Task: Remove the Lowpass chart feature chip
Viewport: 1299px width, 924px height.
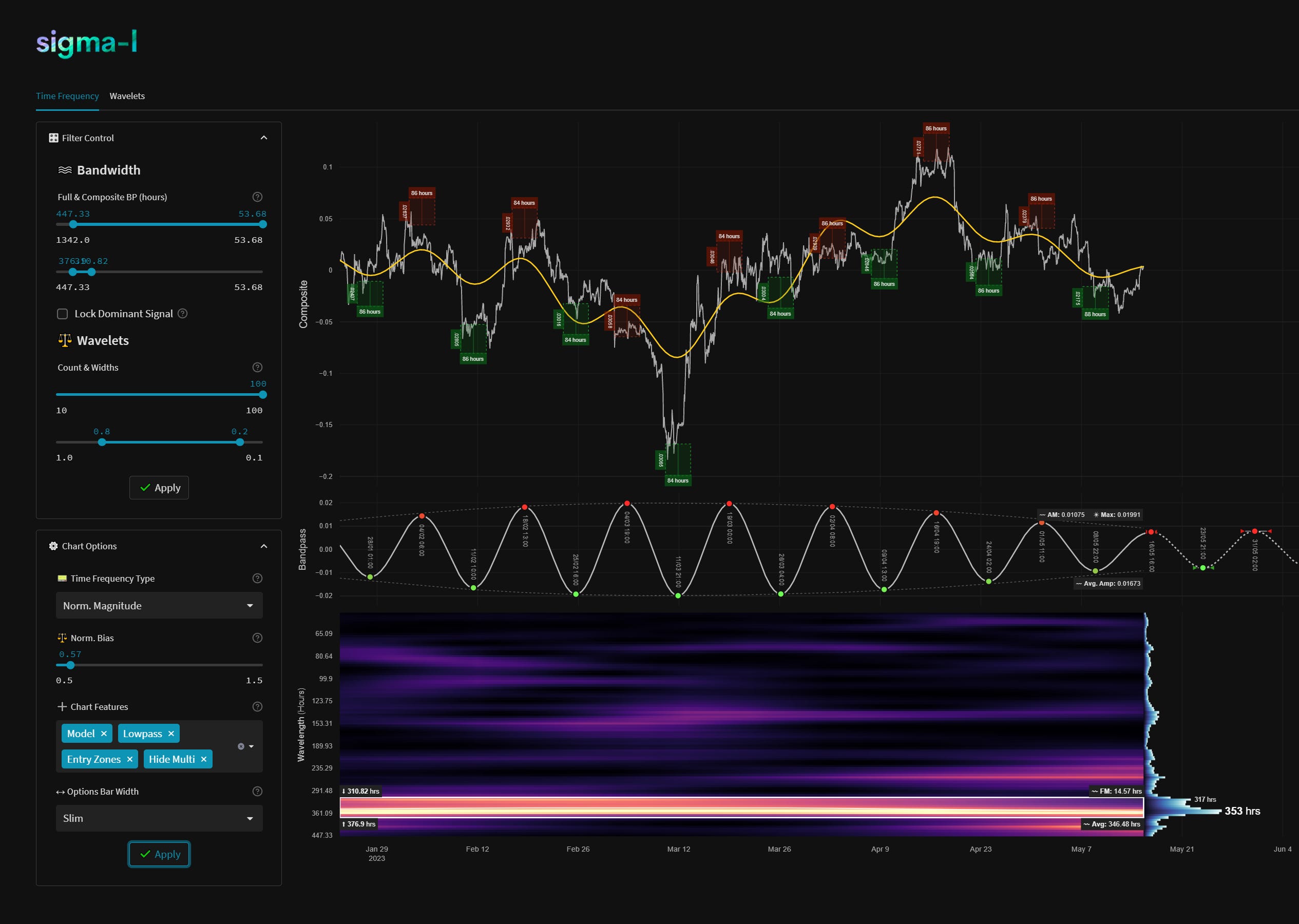Action: point(171,734)
